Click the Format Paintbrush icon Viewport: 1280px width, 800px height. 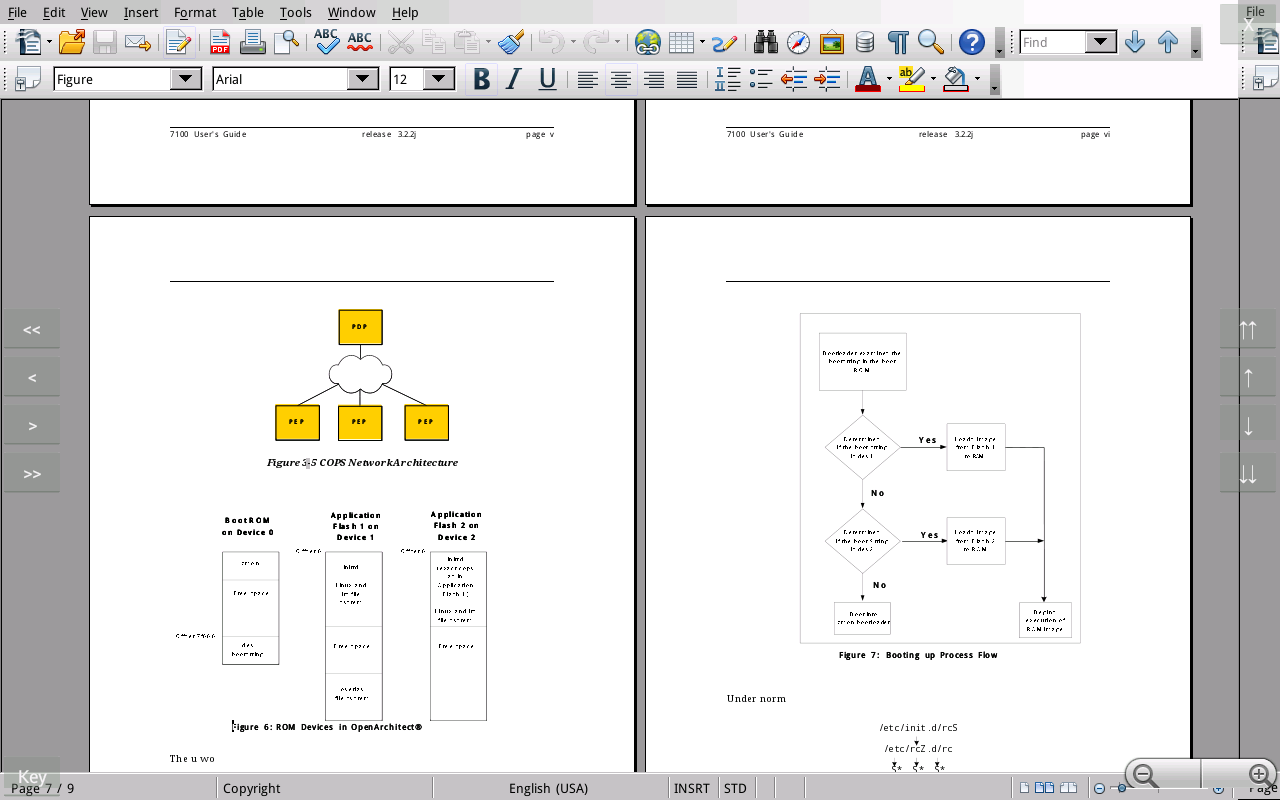pyautogui.click(x=511, y=42)
